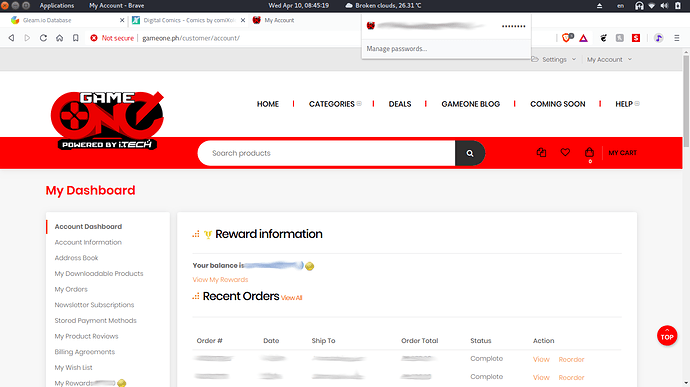Click the Broken clouds weather indicator
The height and width of the screenshot is (387, 690).
383,6
